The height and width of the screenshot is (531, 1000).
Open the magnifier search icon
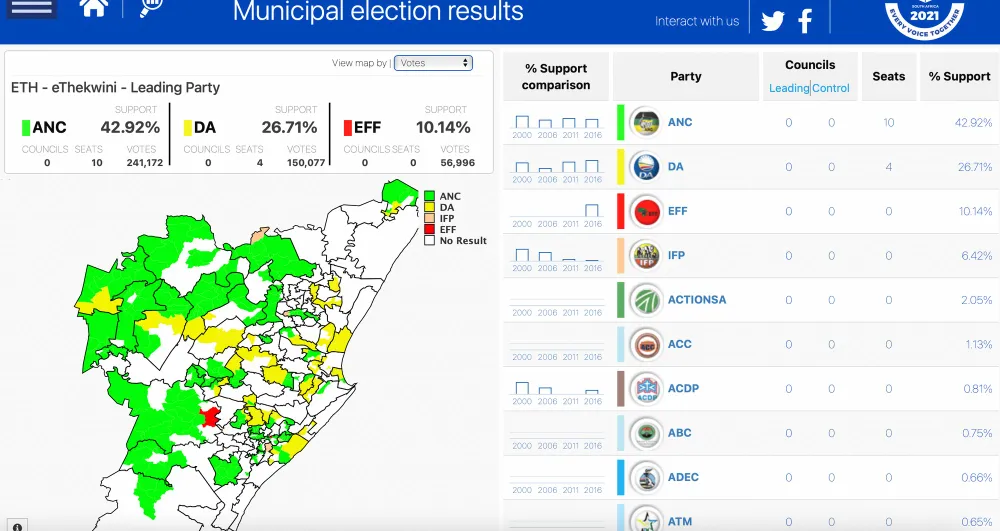click(151, 8)
